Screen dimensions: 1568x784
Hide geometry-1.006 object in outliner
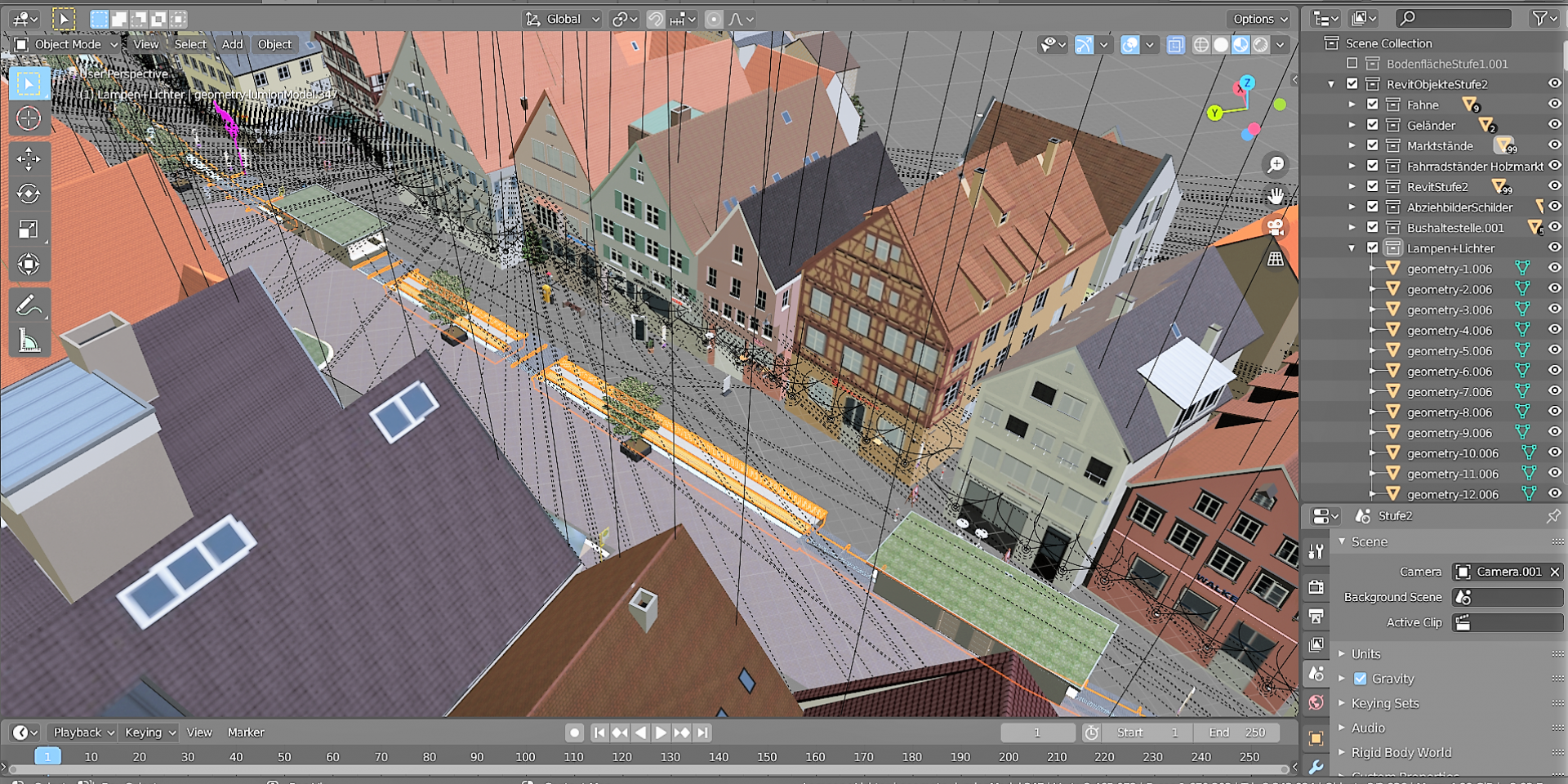1554,268
